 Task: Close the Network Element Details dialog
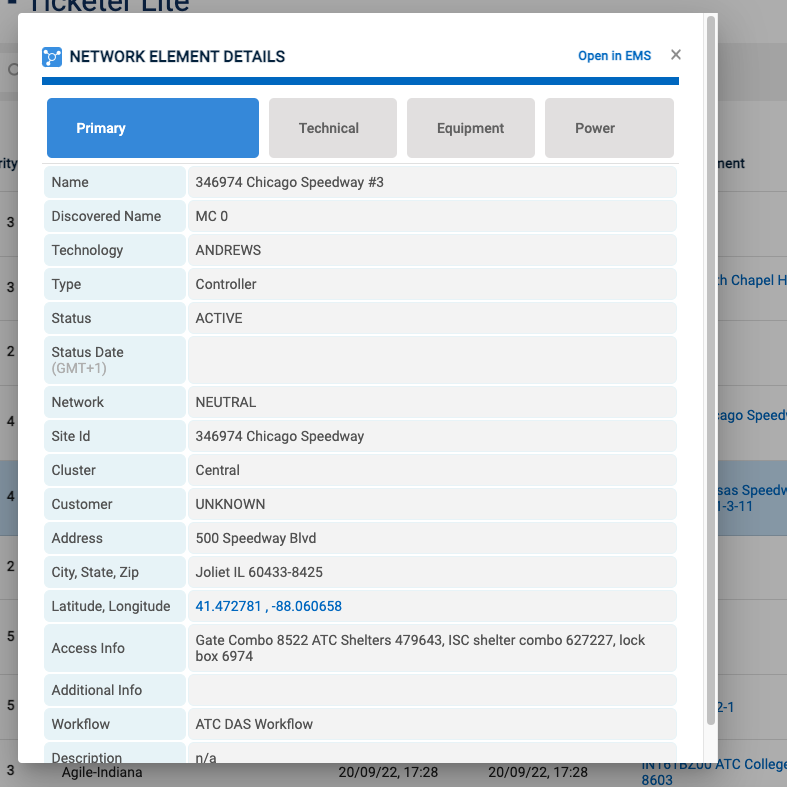point(676,55)
